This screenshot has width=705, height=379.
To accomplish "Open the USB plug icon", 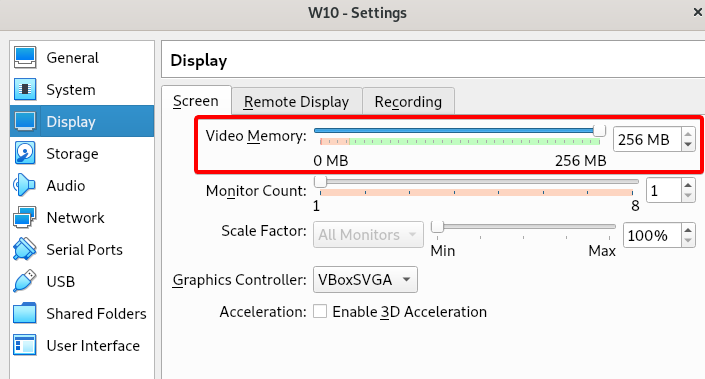I will click(x=25, y=281).
